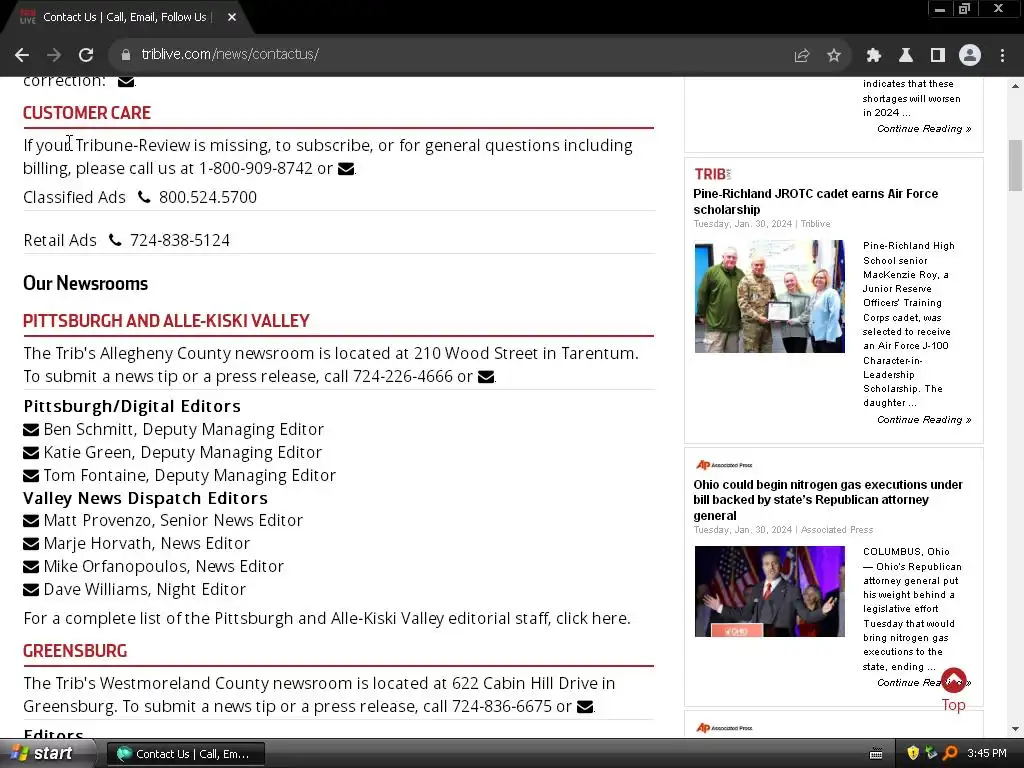Email about a correction via envelope icon
The height and width of the screenshot is (768, 1024).
[126, 82]
